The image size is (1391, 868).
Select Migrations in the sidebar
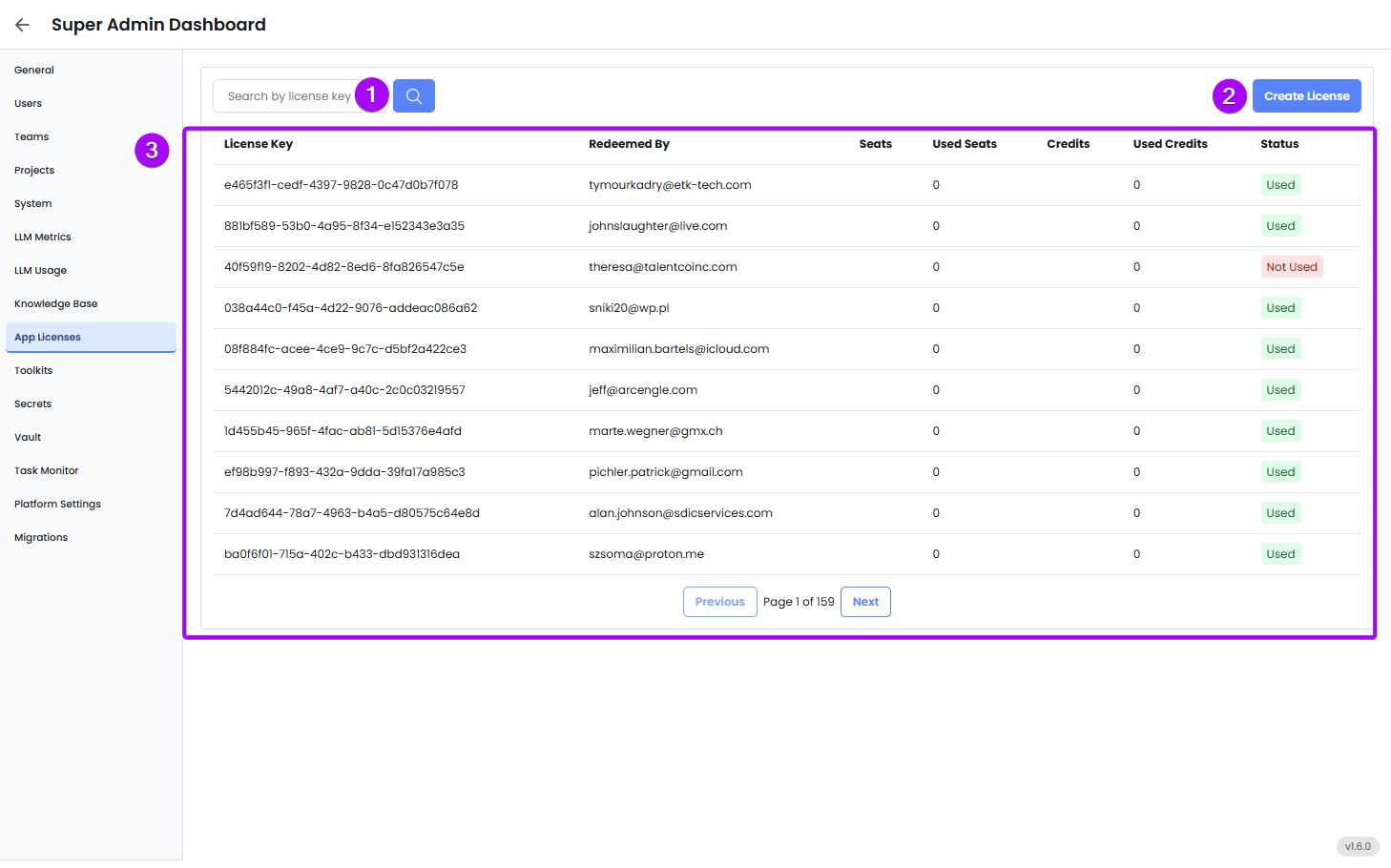click(x=41, y=537)
